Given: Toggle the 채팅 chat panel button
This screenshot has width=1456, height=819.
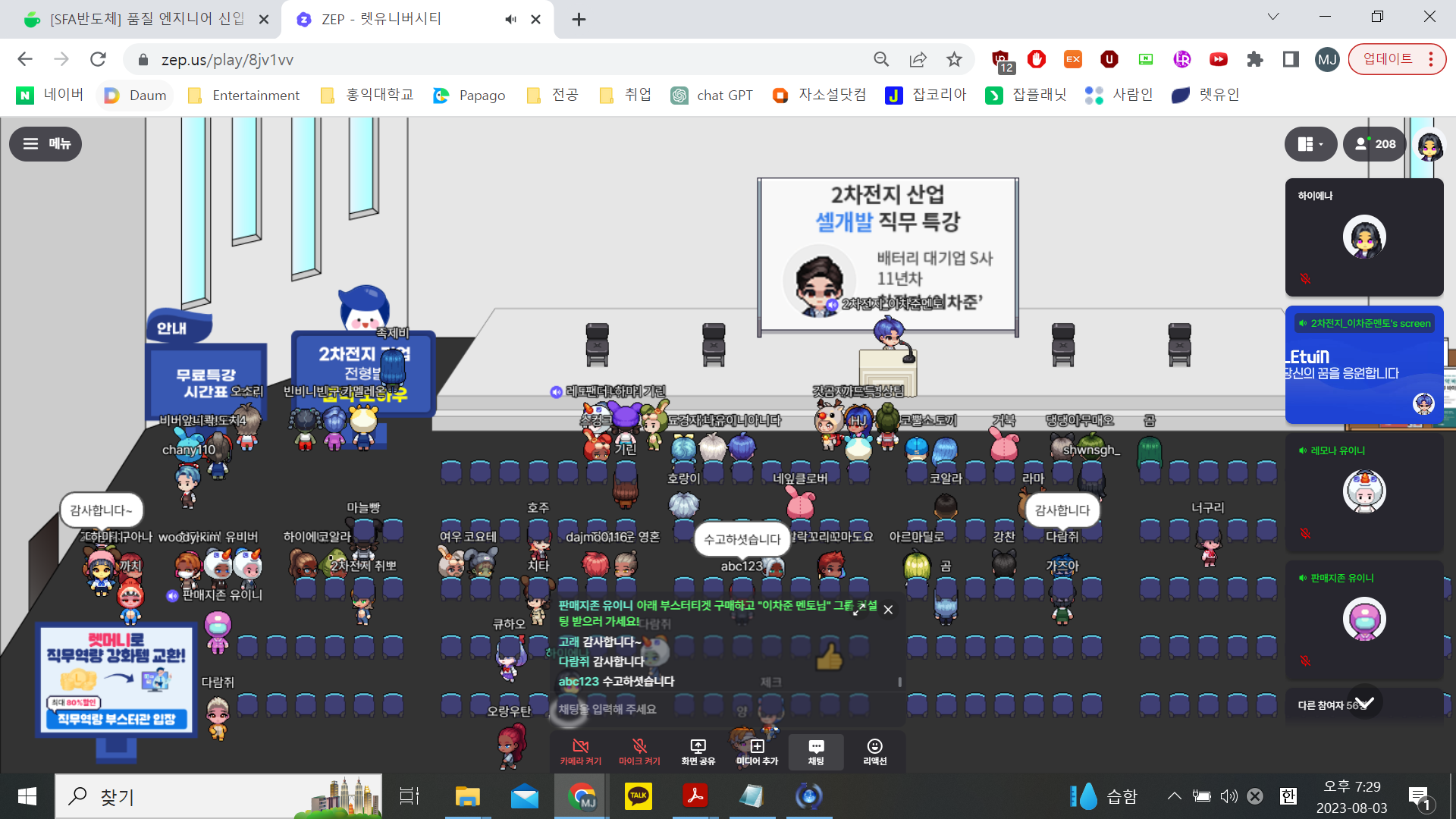Looking at the screenshot, I should [816, 752].
